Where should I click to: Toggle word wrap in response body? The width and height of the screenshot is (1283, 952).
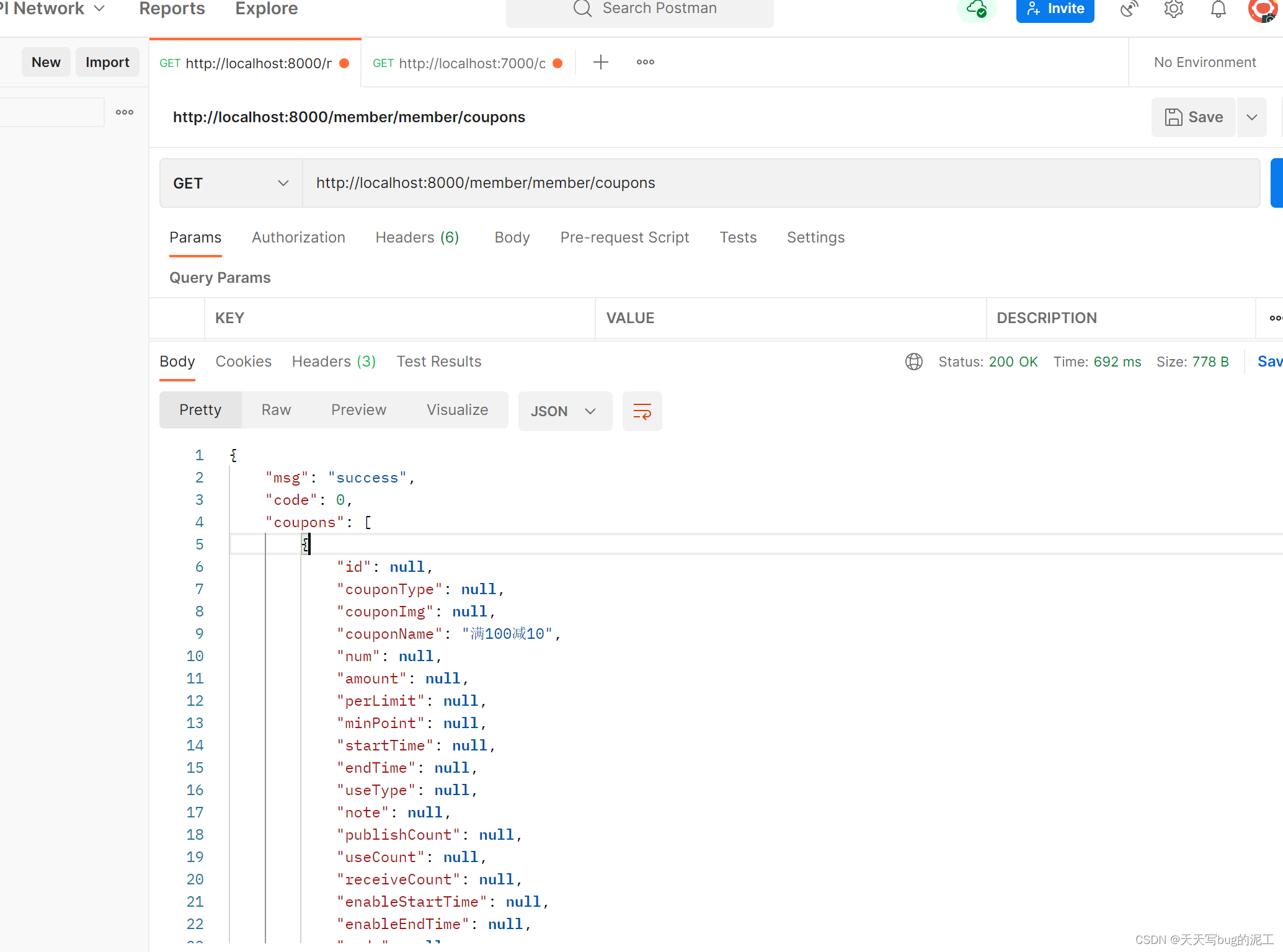click(642, 411)
